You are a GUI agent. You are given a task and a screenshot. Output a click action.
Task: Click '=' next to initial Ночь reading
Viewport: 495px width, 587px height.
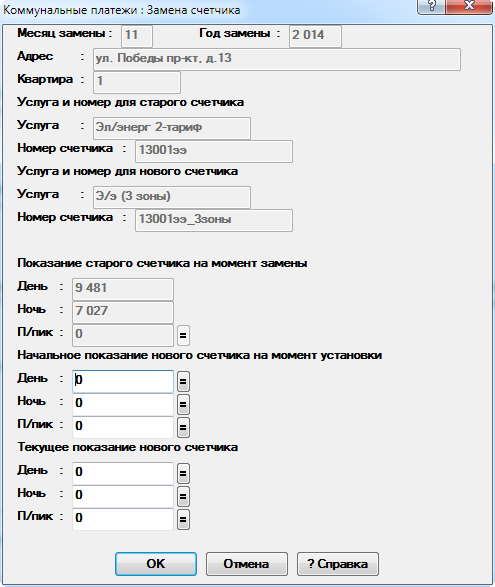[x=183, y=404]
